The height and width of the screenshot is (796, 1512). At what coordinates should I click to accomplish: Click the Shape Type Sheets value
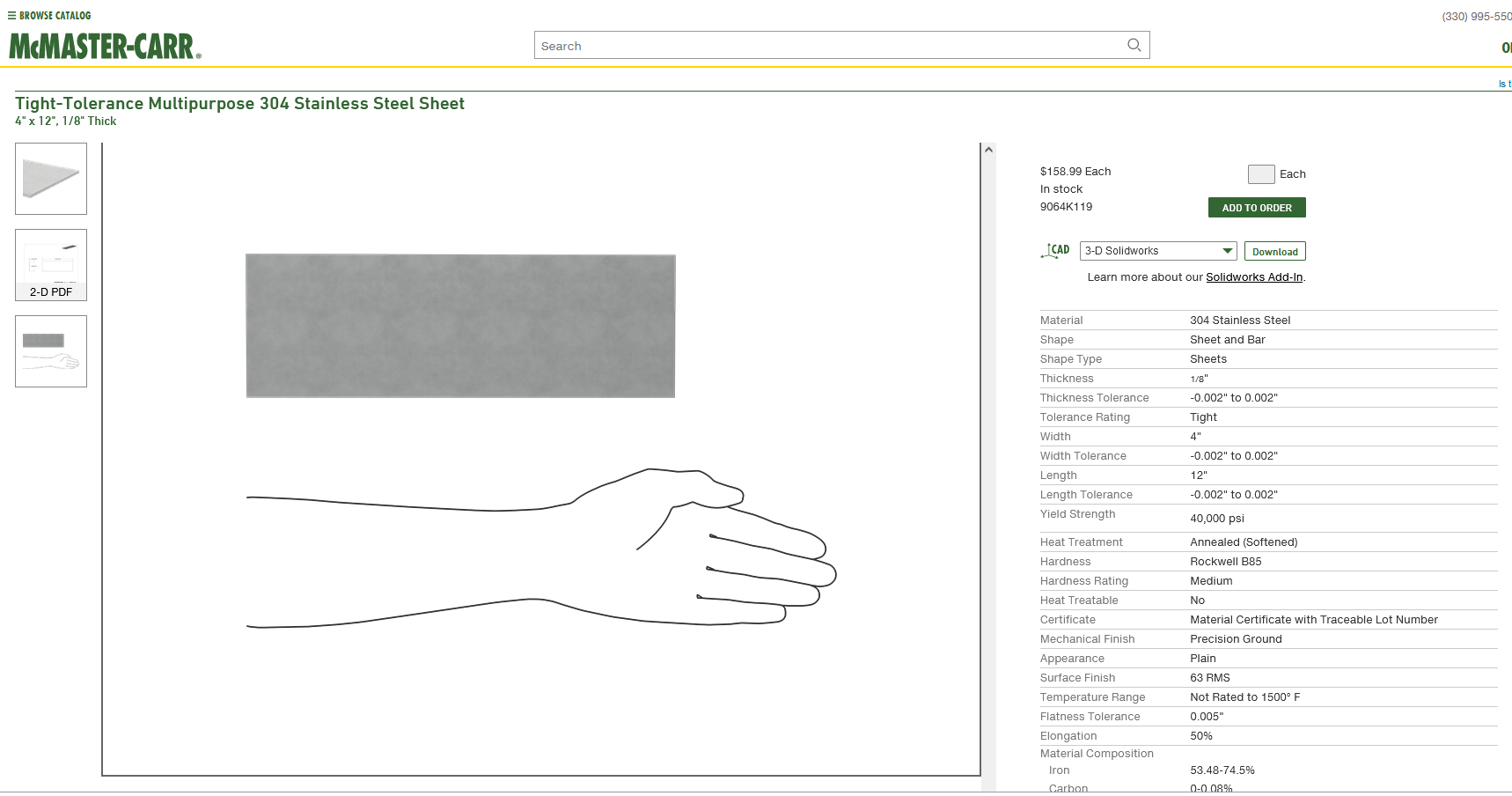tap(1208, 359)
